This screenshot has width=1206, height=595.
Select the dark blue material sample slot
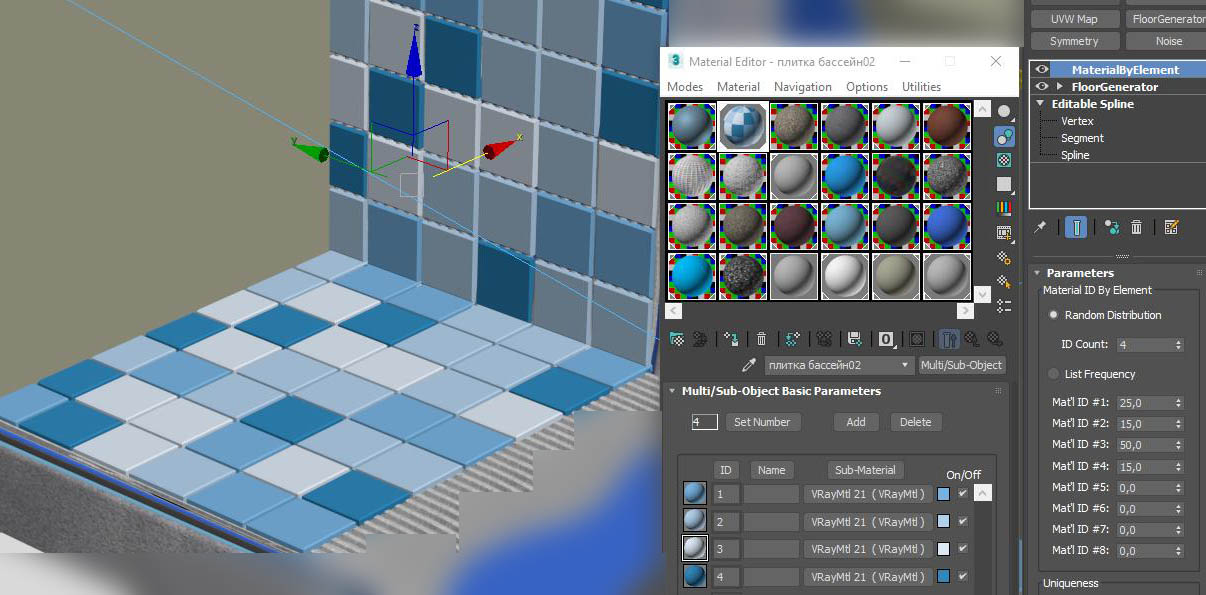pos(945,226)
